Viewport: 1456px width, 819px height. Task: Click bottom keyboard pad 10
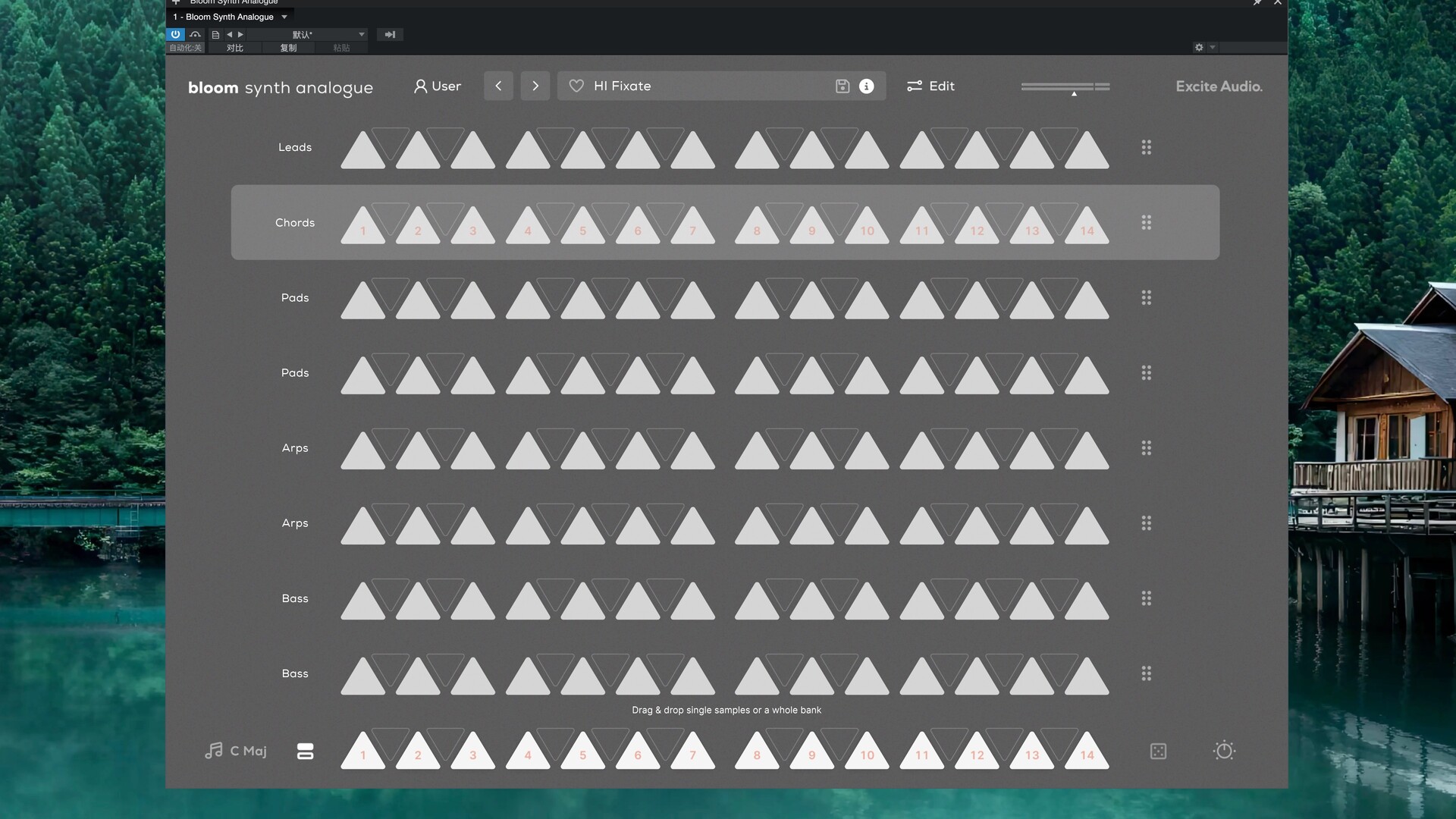[x=867, y=752]
